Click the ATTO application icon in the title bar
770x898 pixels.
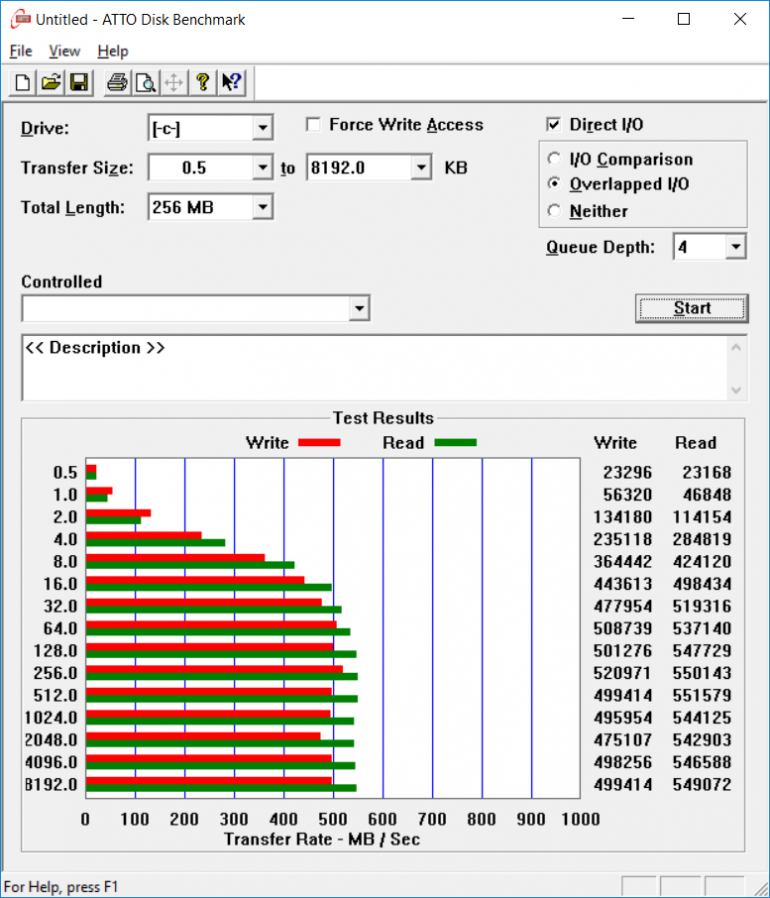(x=21, y=19)
